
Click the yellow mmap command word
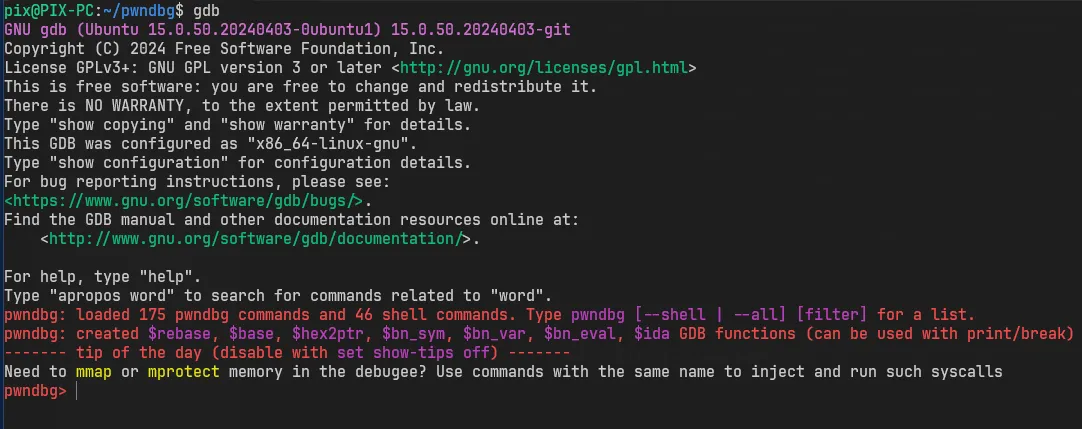(x=94, y=372)
